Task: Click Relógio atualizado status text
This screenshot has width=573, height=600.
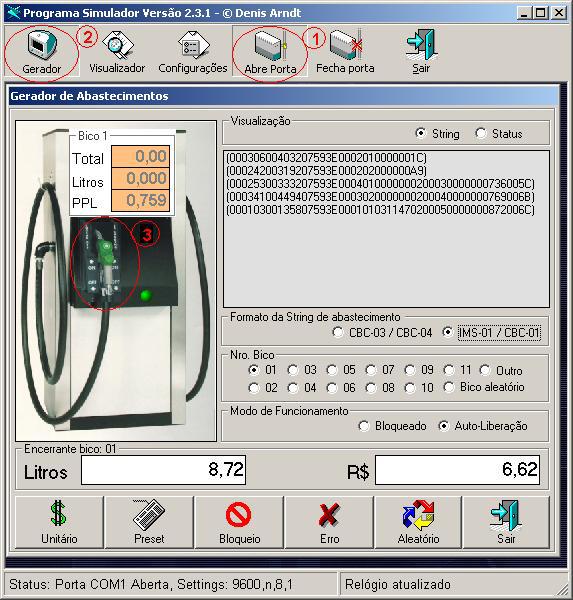Action: tap(398, 584)
